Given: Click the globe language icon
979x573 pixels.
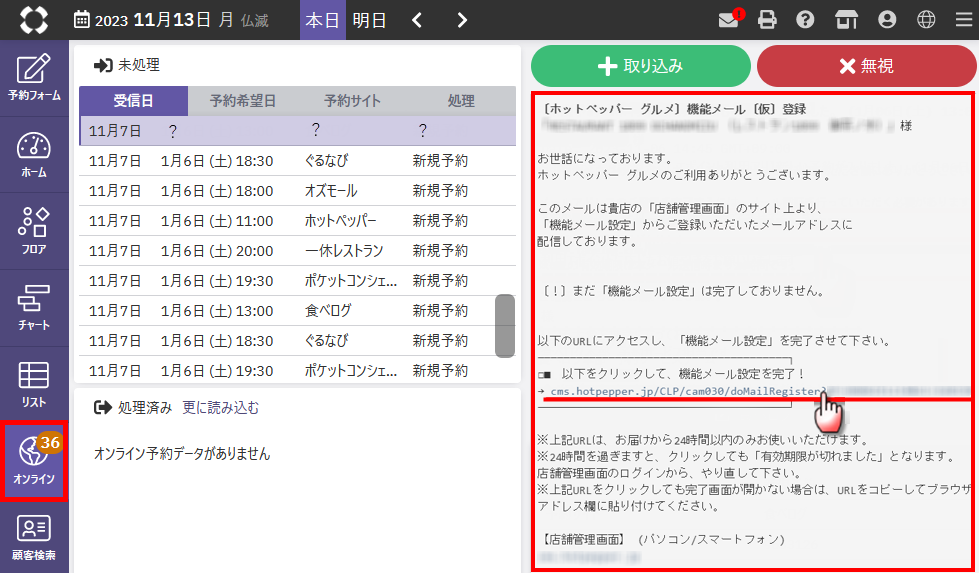Looking at the screenshot, I should 926,20.
